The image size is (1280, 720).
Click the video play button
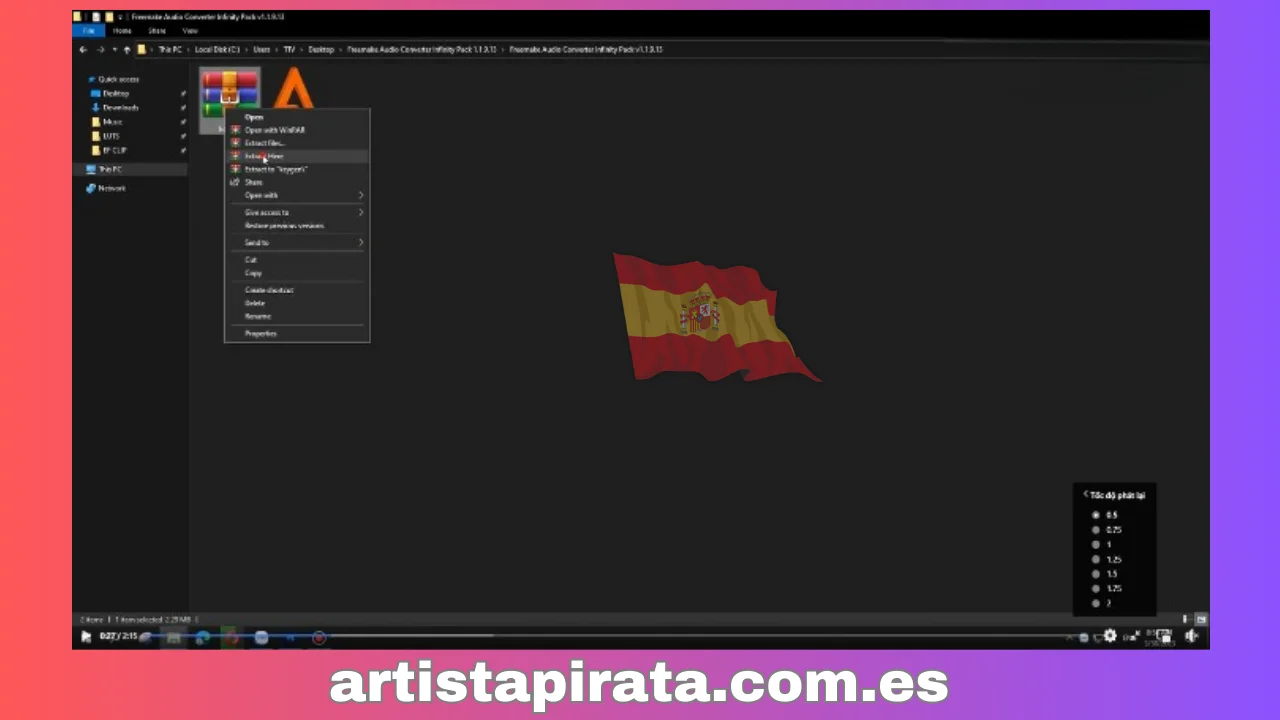click(x=86, y=636)
